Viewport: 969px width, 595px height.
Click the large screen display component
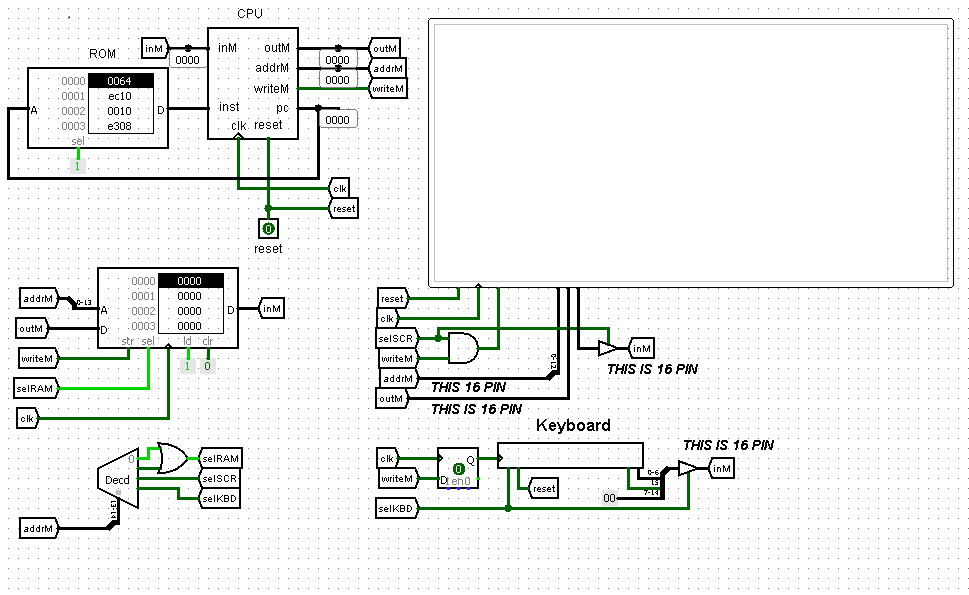click(x=689, y=153)
